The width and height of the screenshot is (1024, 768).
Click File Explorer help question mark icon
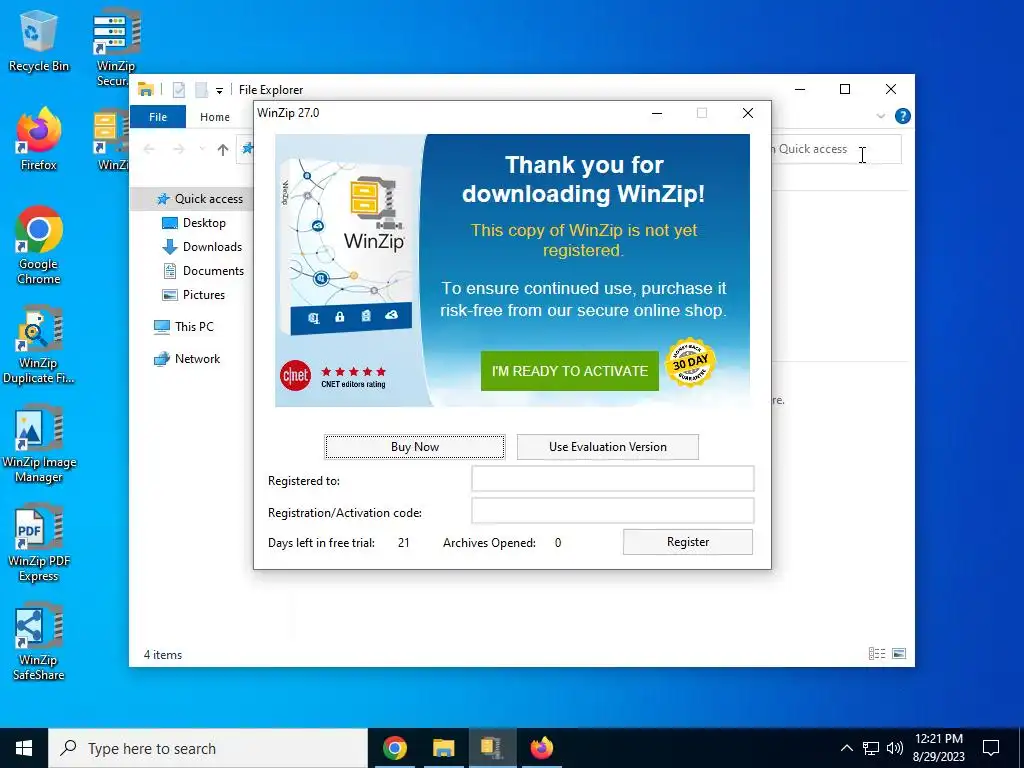(x=903, y=116)
